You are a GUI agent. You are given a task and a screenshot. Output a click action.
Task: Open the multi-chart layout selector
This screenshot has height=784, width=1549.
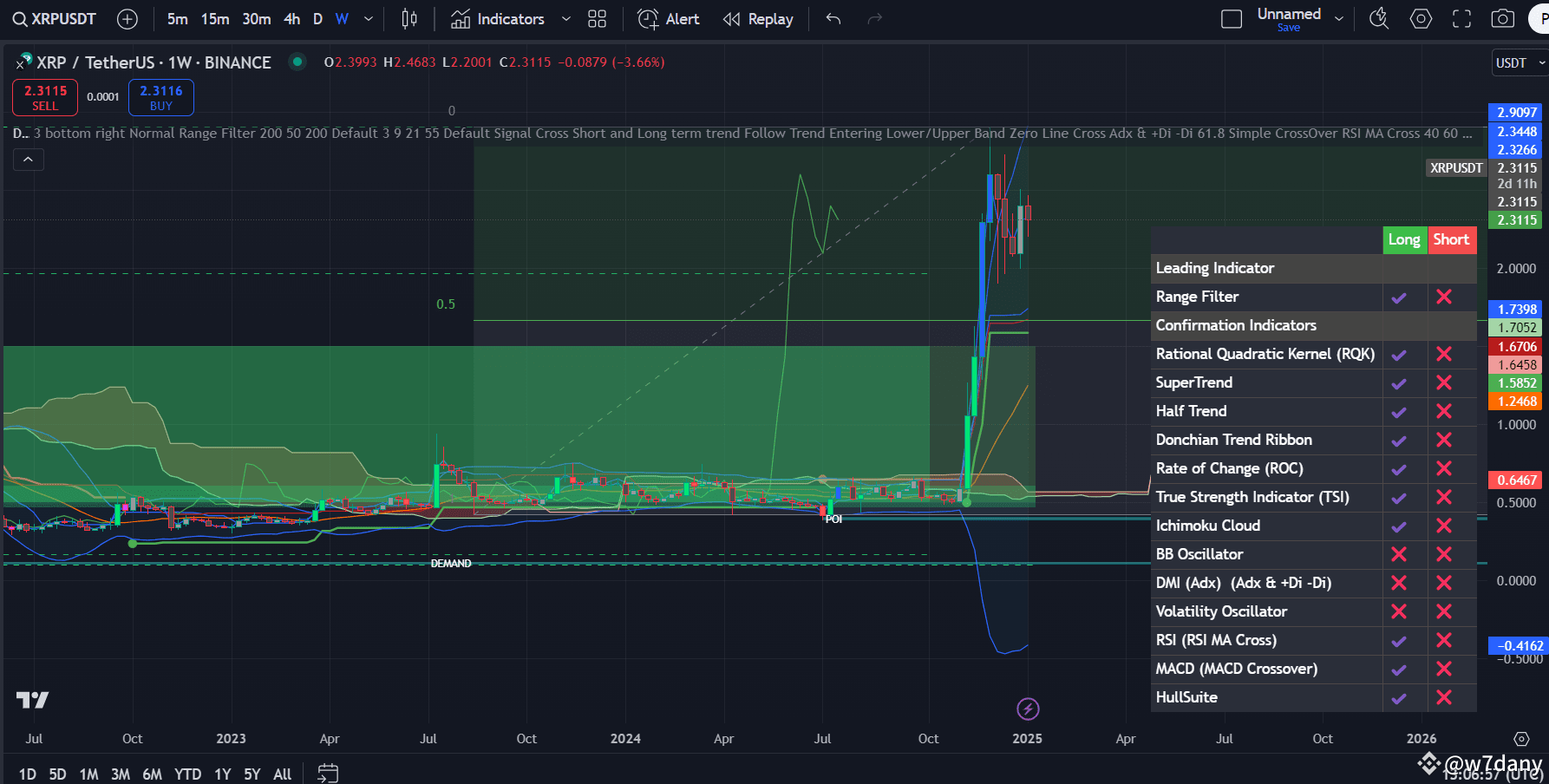[597, 18]
